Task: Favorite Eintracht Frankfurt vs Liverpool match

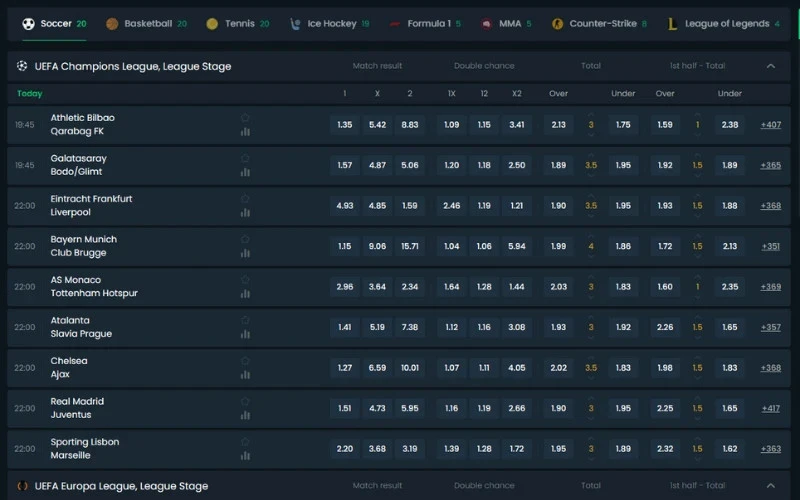Action: [245, 198]
